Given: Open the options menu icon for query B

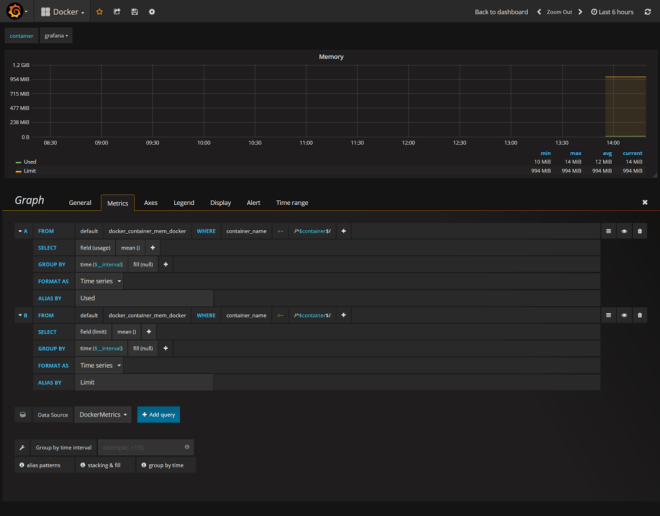Looking at the screenshot, I should 608,315.
